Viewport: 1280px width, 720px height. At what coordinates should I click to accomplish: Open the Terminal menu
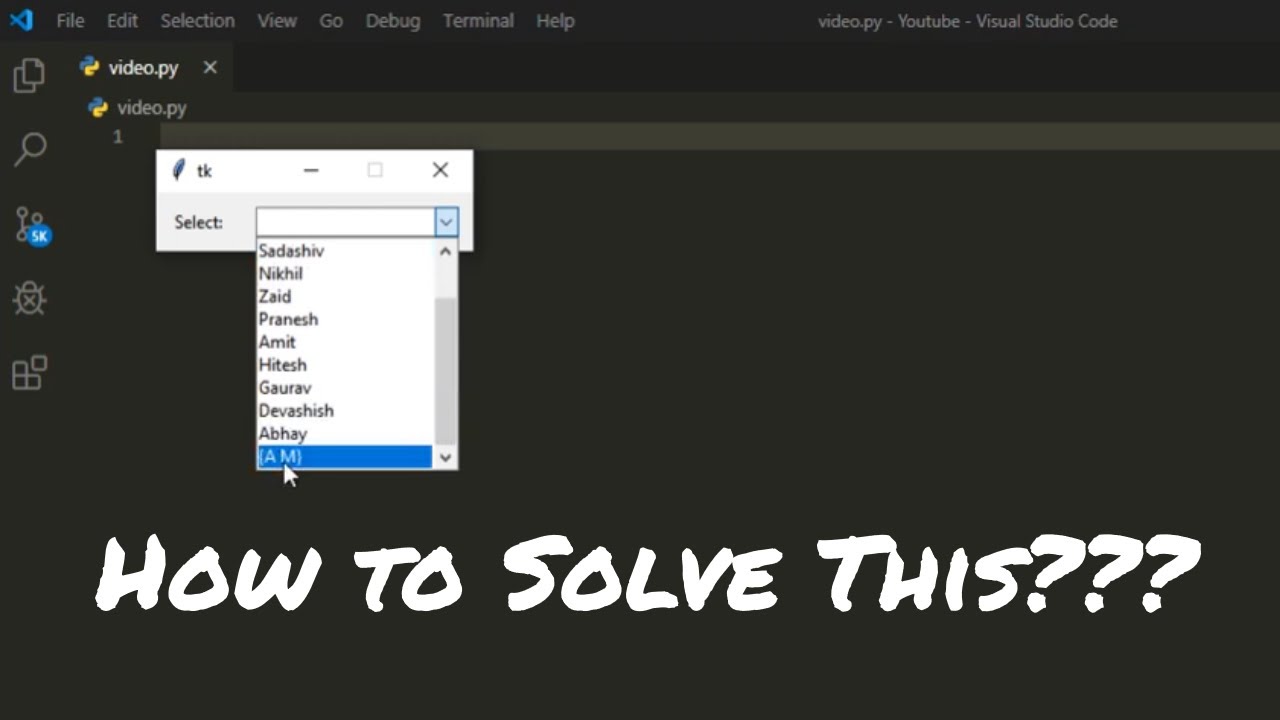click(478, 20)
